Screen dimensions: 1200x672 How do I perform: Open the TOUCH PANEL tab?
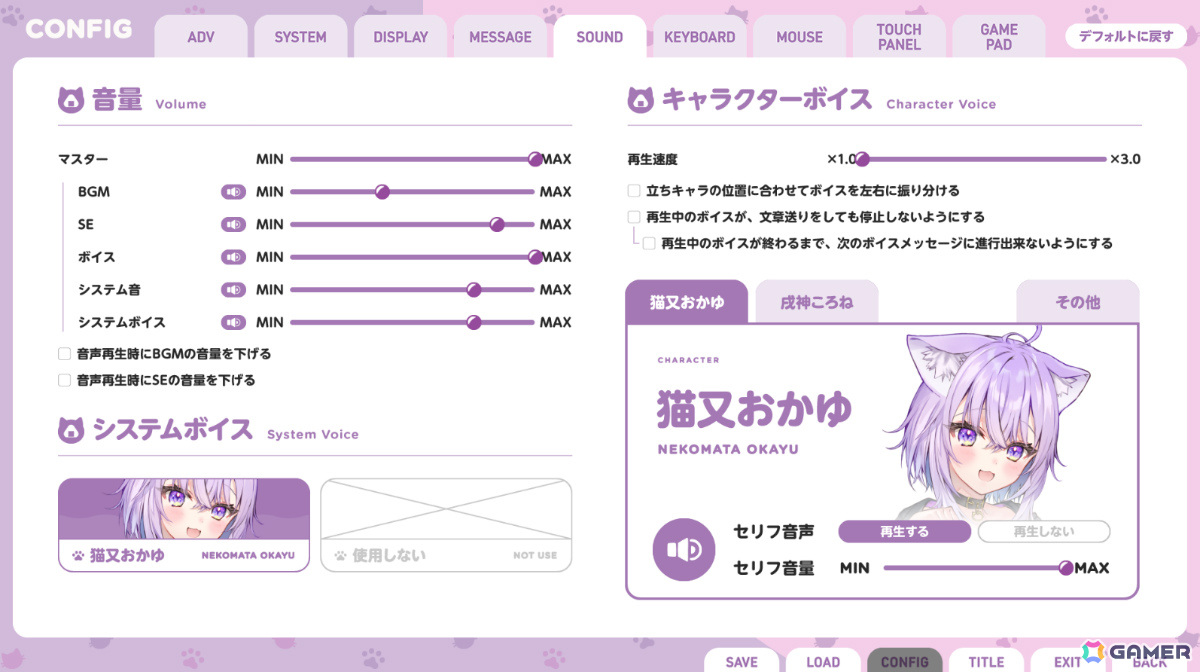coord(899,37)
